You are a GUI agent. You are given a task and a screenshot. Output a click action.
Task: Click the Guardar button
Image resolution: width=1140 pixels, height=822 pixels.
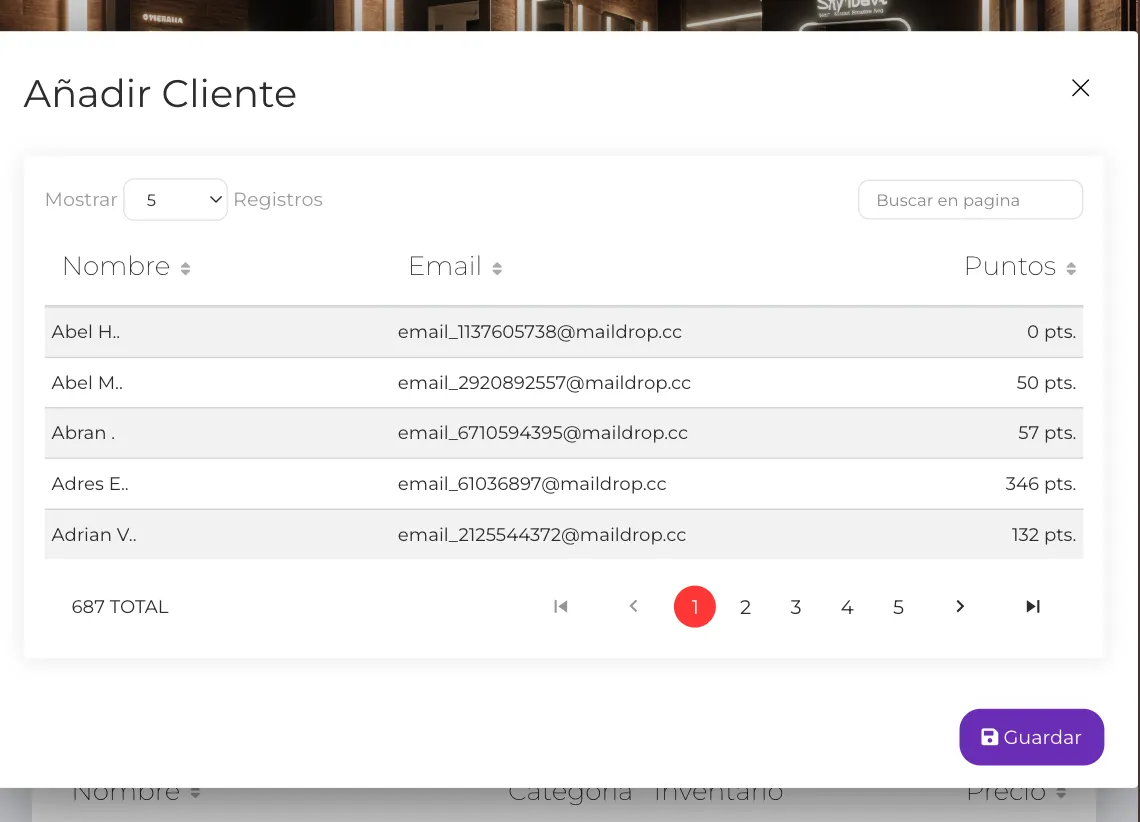pyautogui.click(x=1031, y=737)
